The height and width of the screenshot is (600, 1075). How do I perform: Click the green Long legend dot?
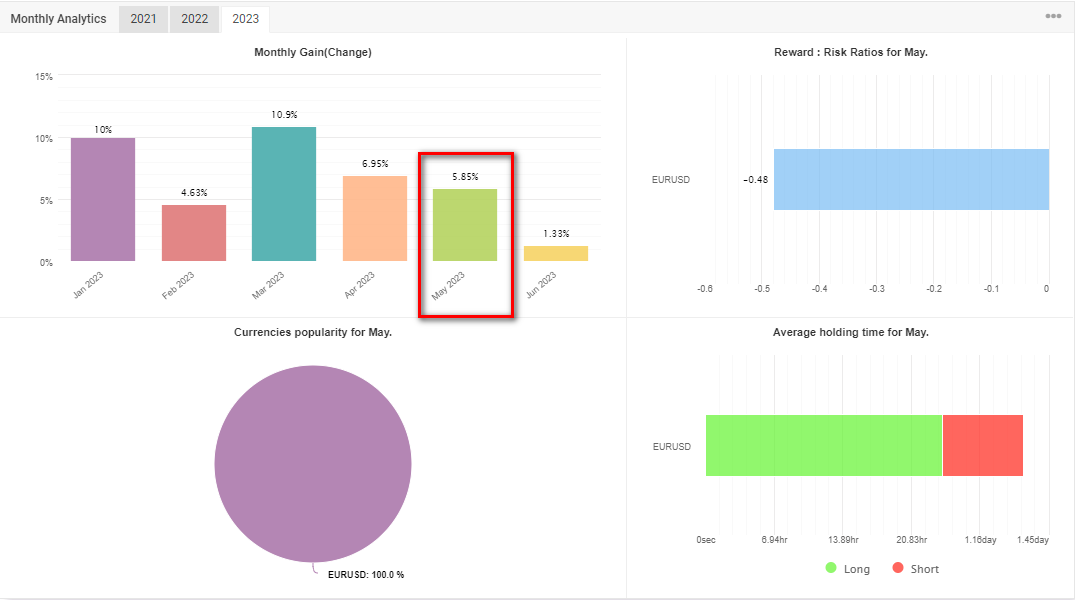coord(831,568)
